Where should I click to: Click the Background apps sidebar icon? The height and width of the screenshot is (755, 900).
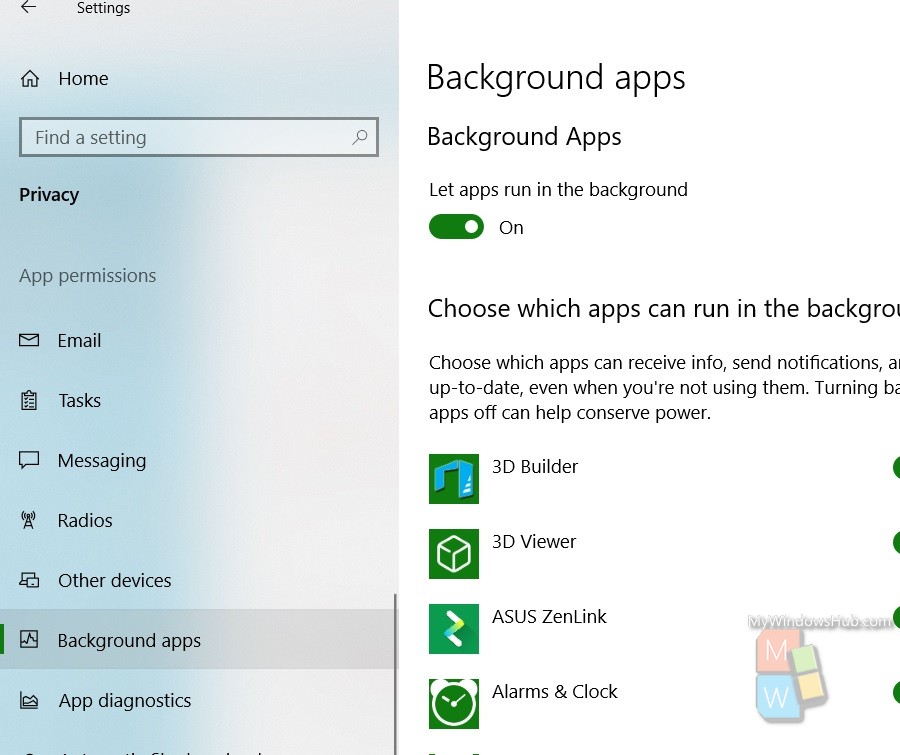(29, 639)
